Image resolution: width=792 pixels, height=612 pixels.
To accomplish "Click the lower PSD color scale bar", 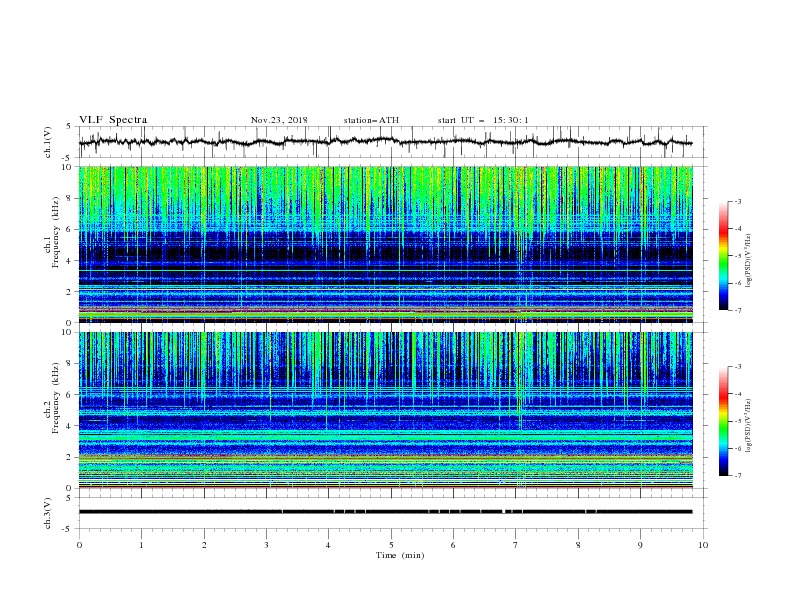I will 724,421.
